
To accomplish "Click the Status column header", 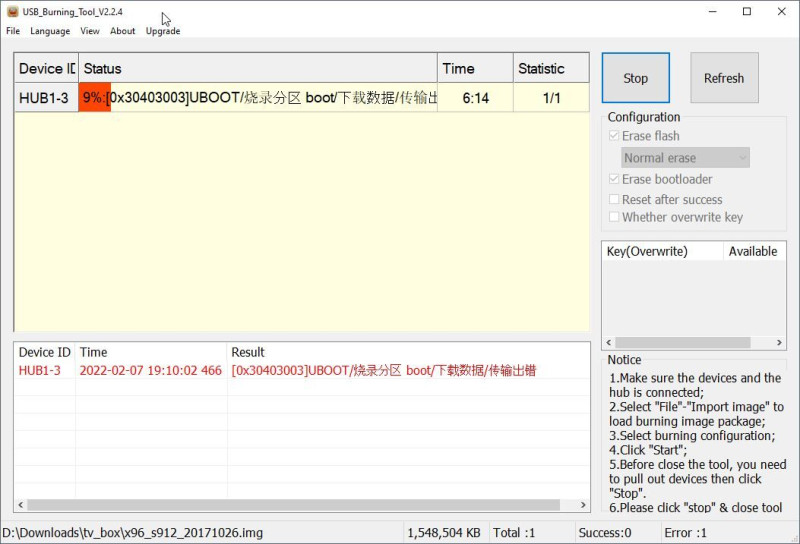I will tap(258, 68).
